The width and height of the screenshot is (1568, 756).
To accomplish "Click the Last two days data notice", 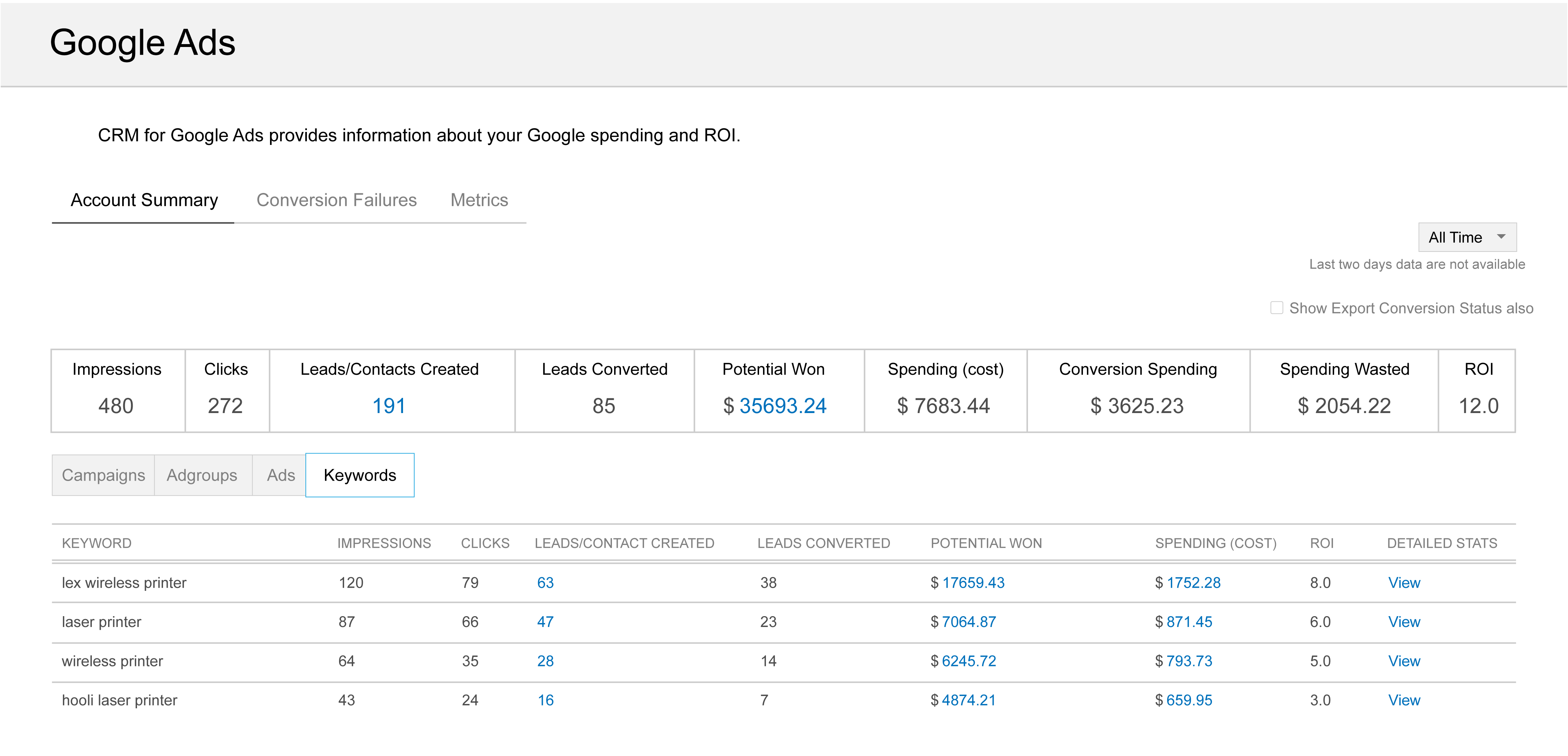I will click(x=1417, y=264).
